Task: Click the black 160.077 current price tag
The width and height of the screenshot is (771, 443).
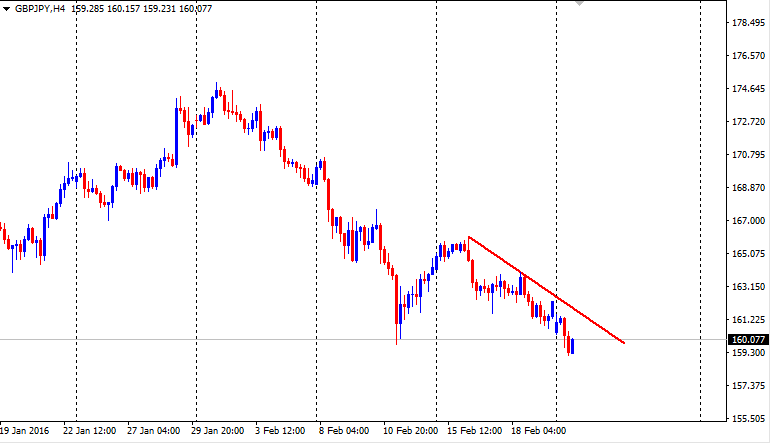Action: [x=748, y=339]
